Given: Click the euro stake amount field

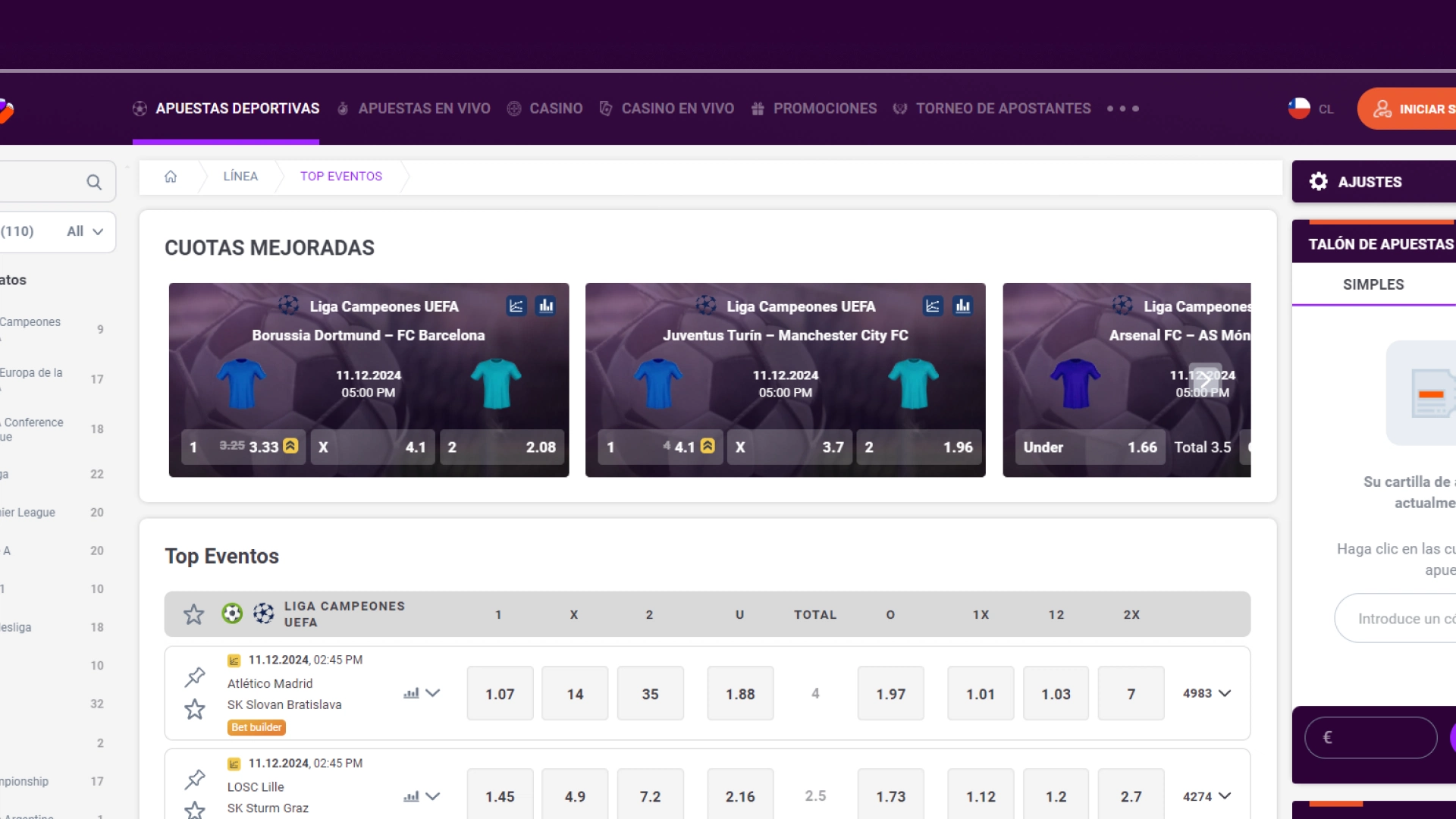Looking at the screenshot, I should tap(1371, 737).
